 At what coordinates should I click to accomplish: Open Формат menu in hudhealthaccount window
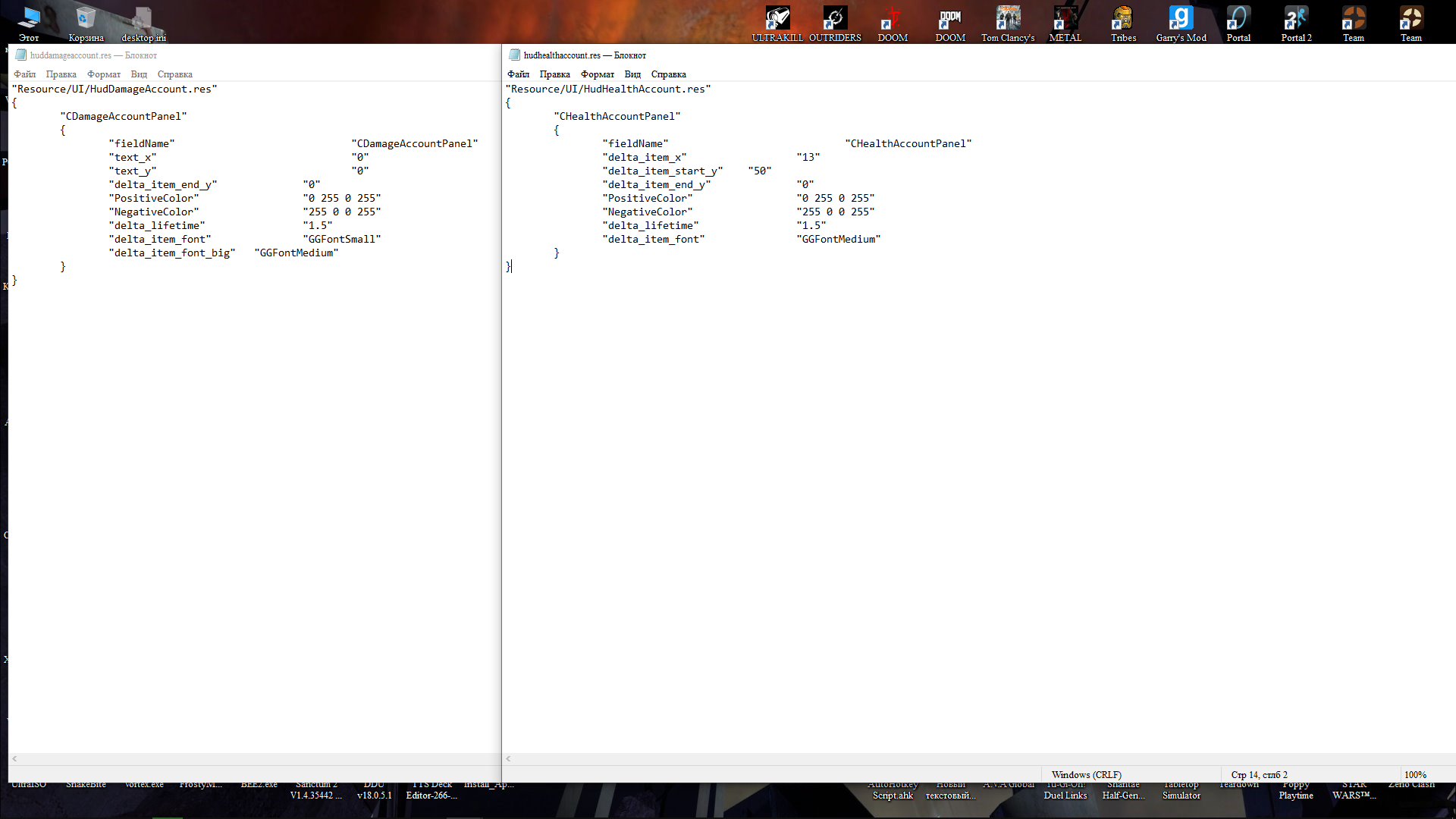(597, 74)
